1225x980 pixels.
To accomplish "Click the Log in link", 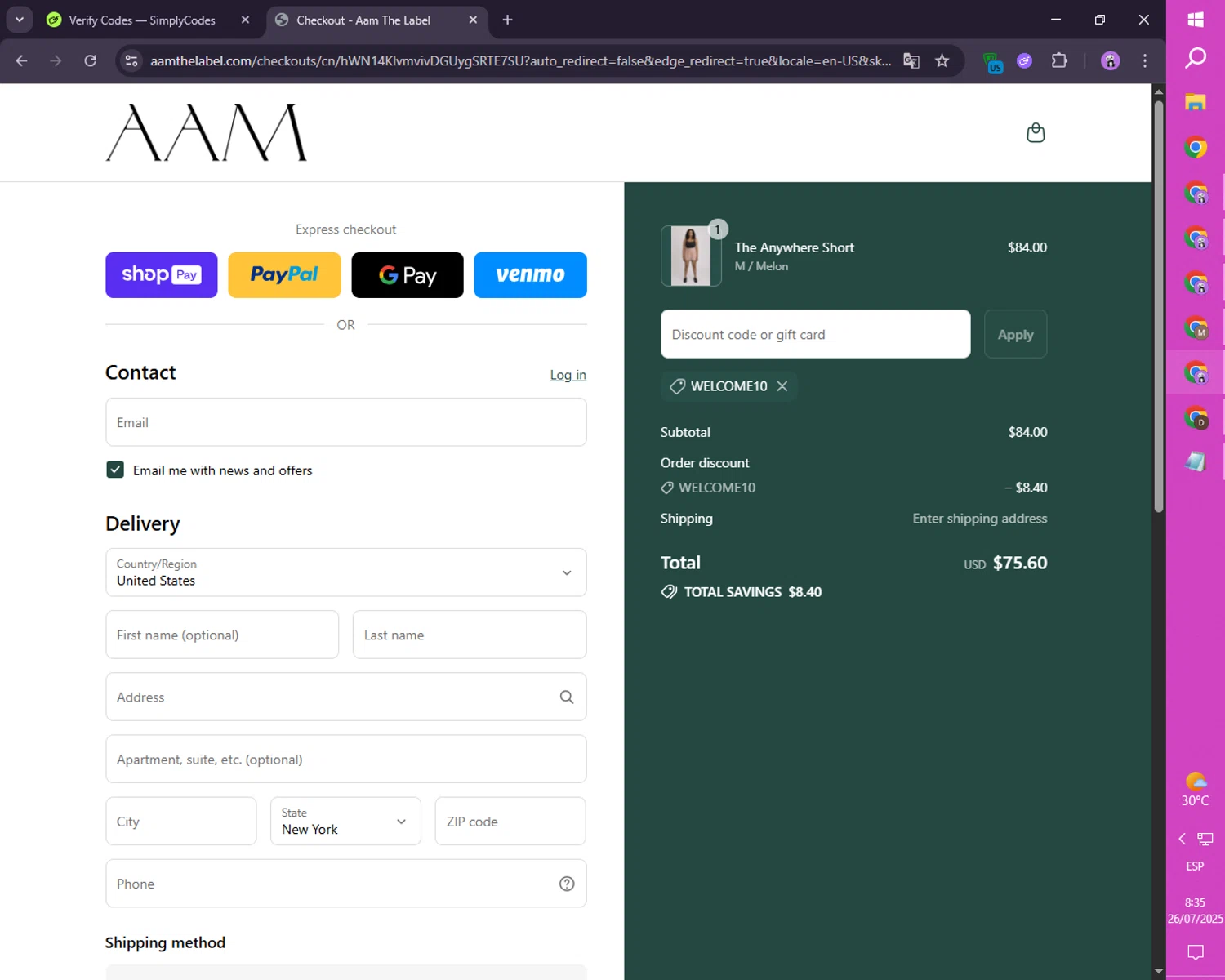I will [x=568, y=375].
